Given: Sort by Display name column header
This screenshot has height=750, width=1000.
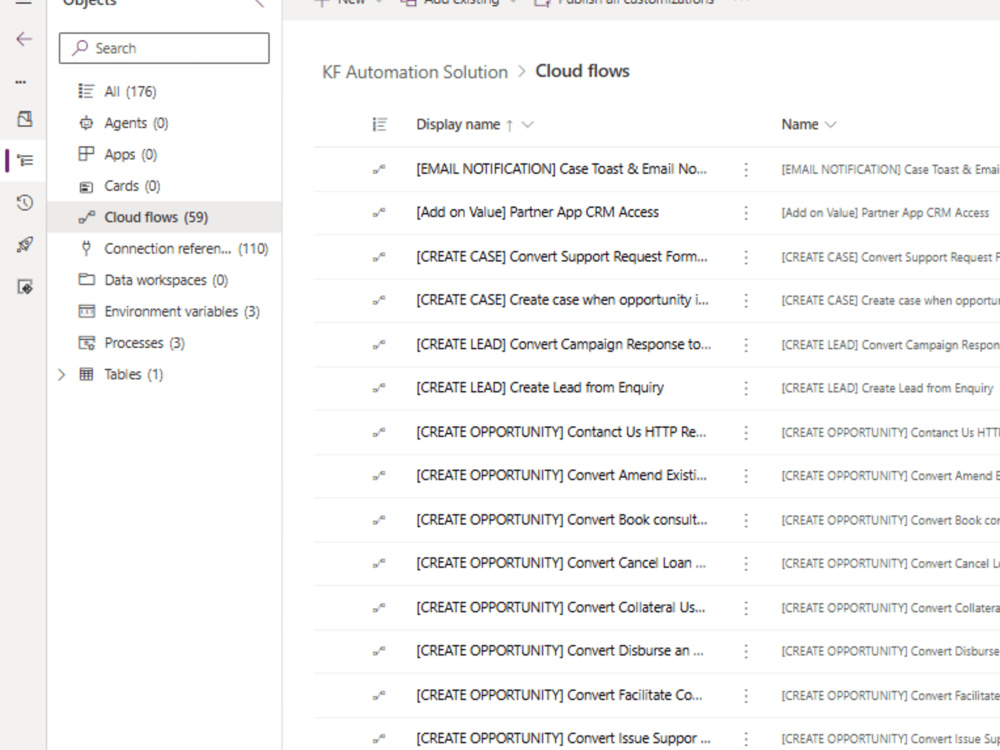Looking at the screenshot, I should coord(458,124).
